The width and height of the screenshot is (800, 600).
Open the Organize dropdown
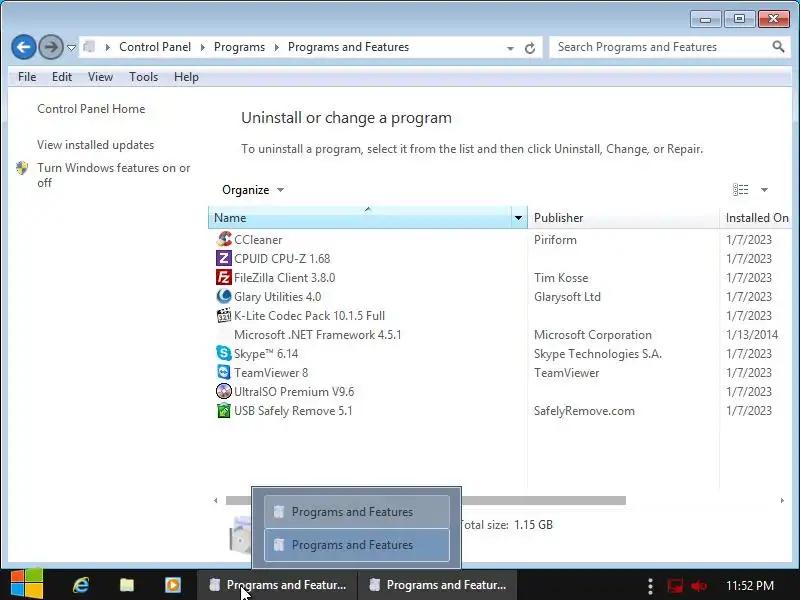(253, 190)
